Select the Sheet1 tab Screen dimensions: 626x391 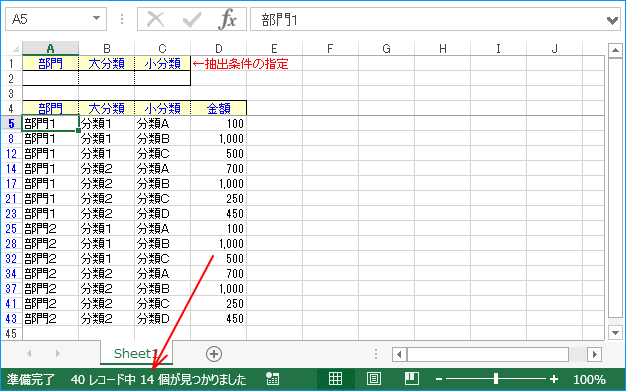point(136,353)
